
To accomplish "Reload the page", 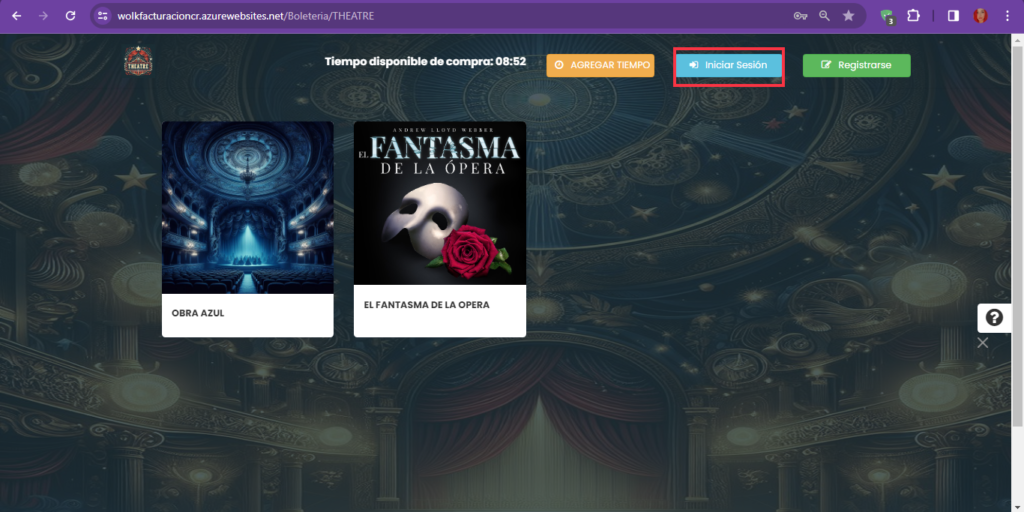I will click(x=70, y=16).
